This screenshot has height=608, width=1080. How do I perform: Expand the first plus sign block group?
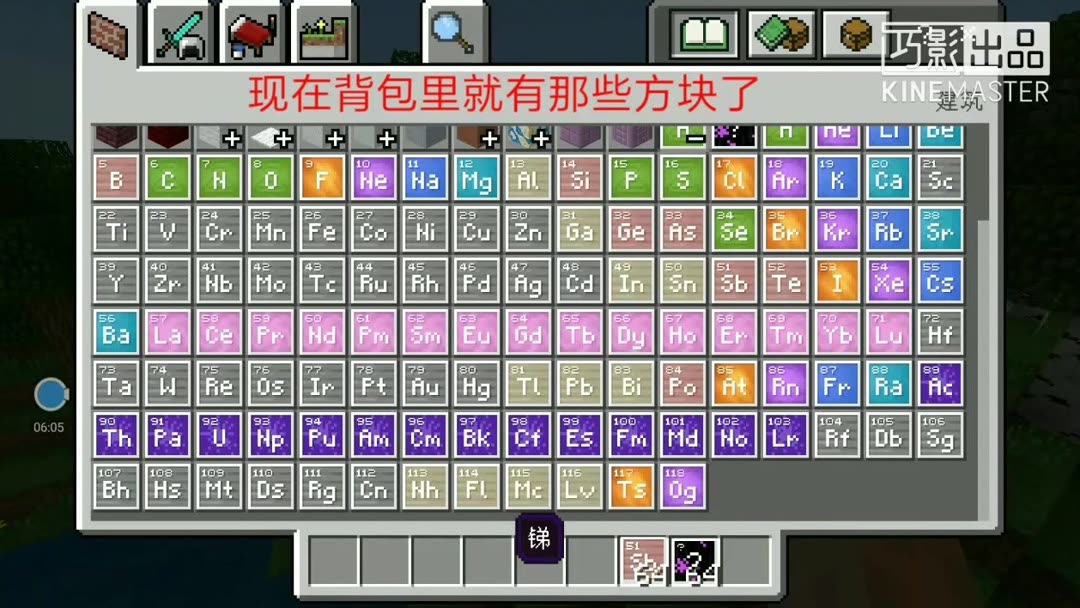[226, 136]
